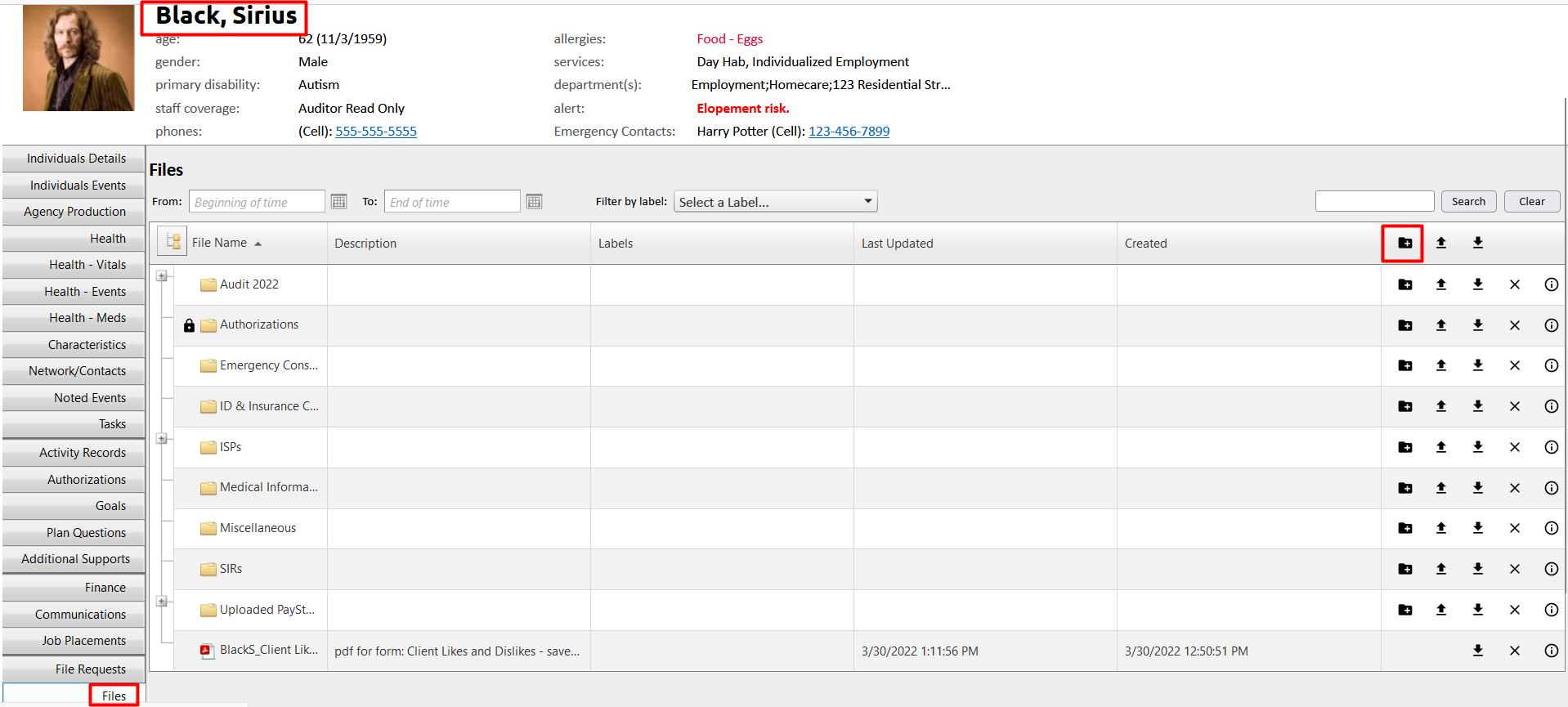
Task: Click the Clear button
Action: (x=1531, y=201)
